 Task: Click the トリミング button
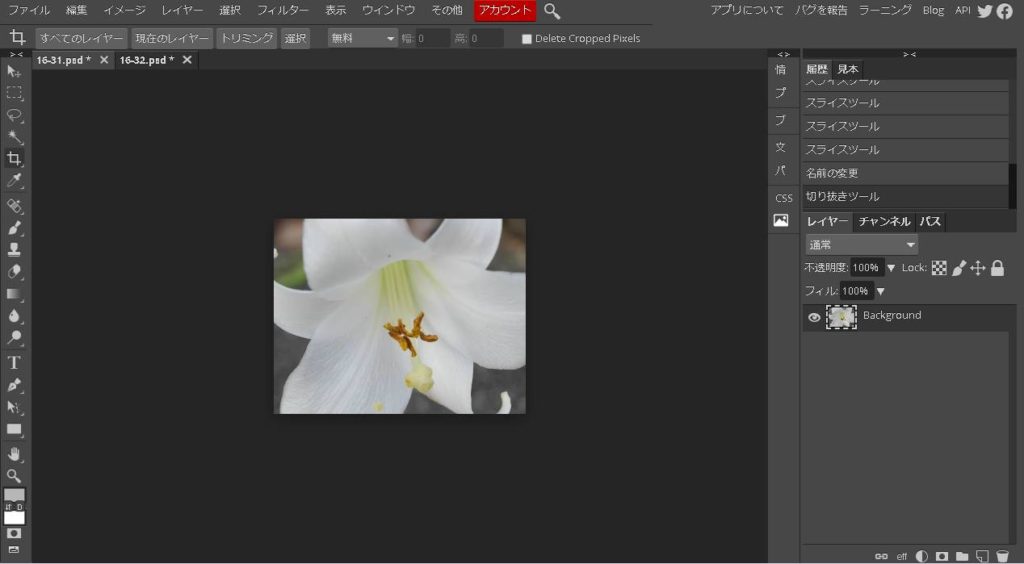(x=246, y=38)
